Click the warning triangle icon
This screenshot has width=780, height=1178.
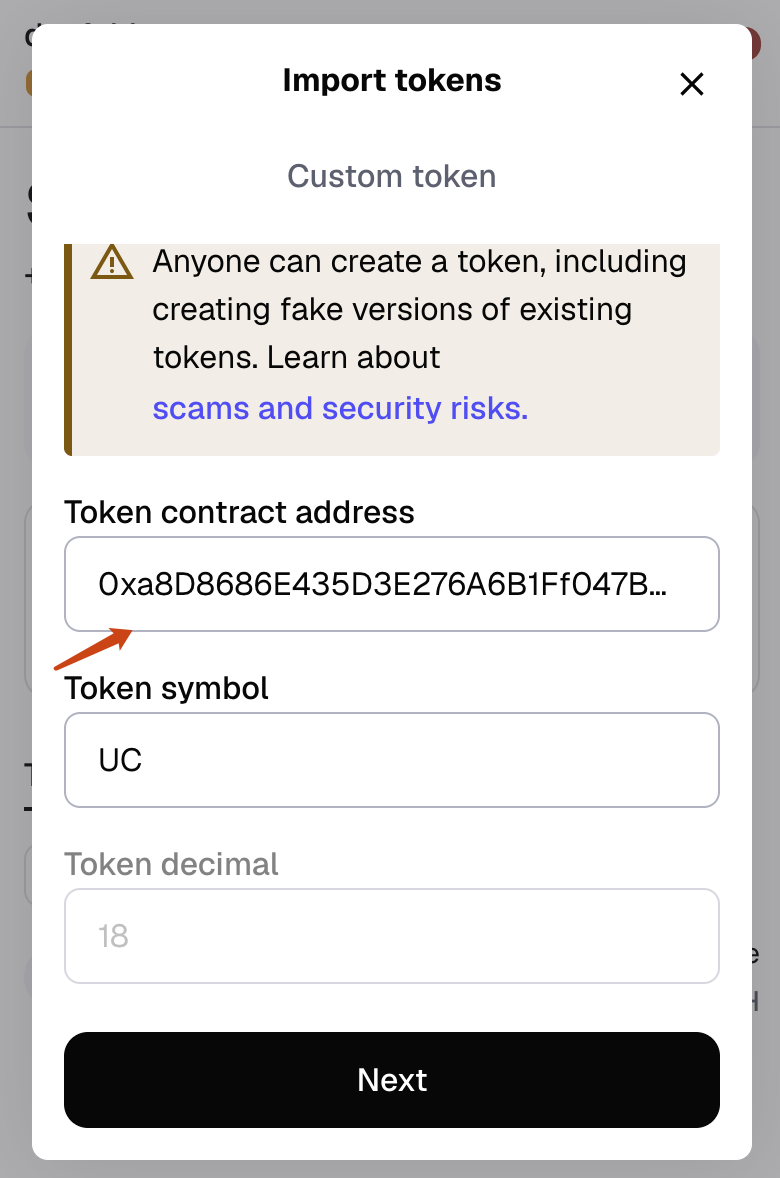tap(112, 263)
